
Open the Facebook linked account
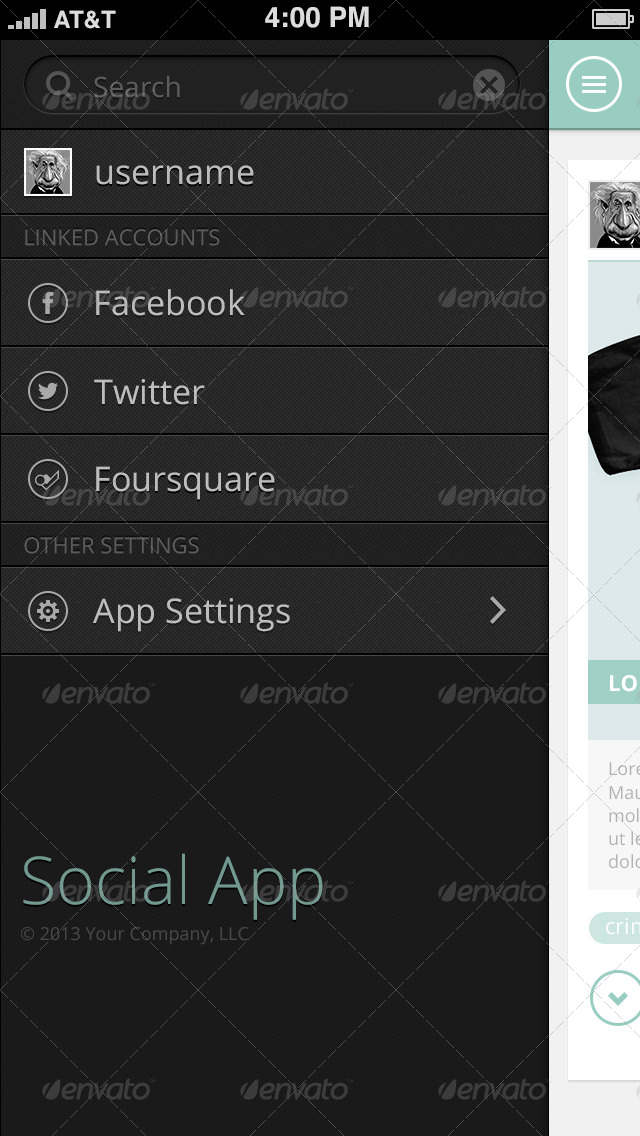pyautogui.click(x=274, y=303)
